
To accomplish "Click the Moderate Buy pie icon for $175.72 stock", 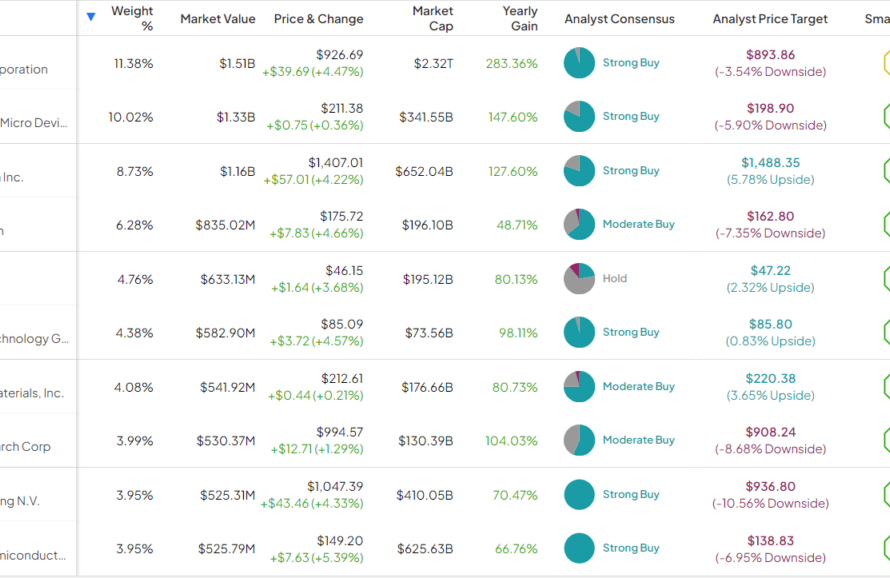I will pos(579,225).
